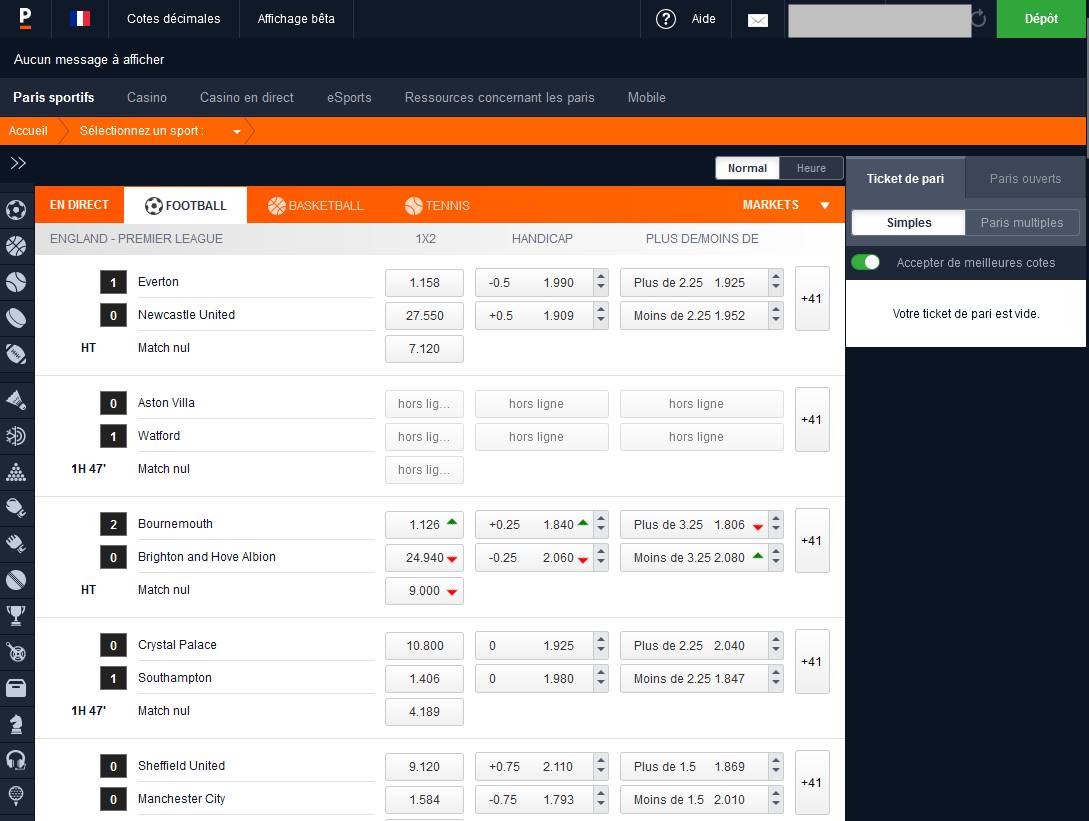Viewport: 1089px width, 821px height.
Task: Bet on Newcastle United win at 27.550
Action: (x=424, y=315)
